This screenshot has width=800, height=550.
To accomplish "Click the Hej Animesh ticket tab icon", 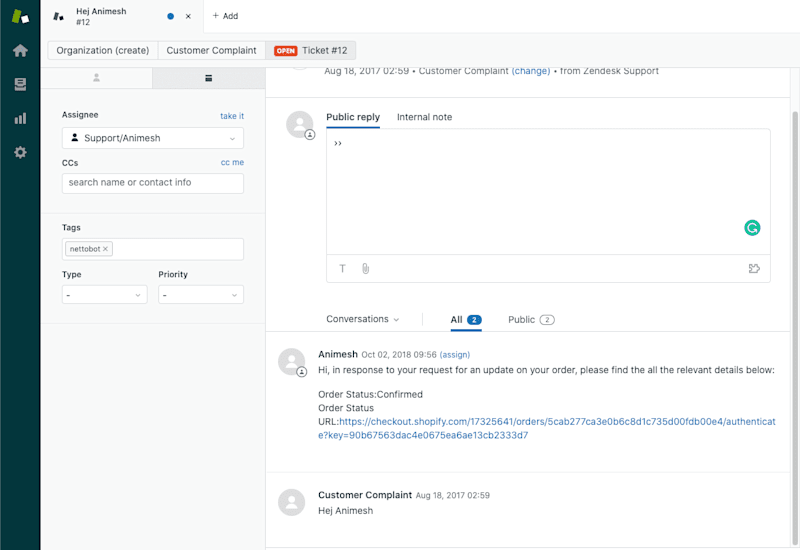I will point(59,16).
